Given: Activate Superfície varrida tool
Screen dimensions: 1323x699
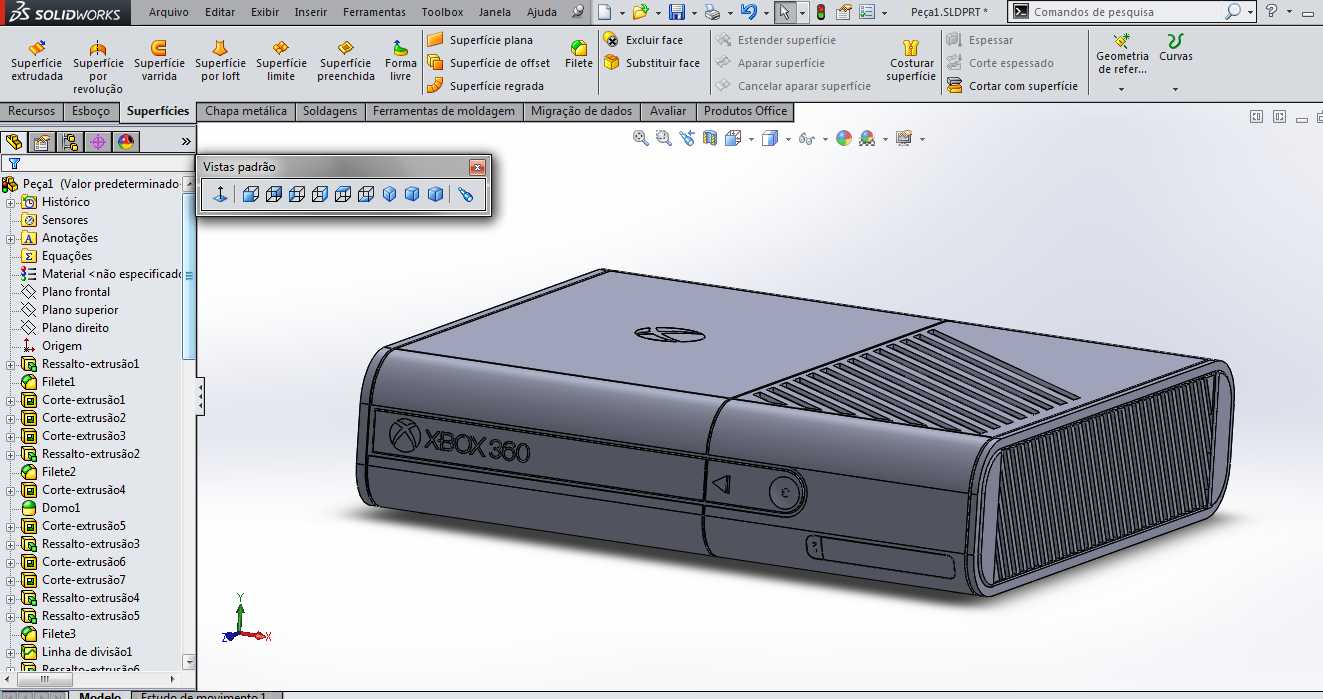Looking at the screenshot, I should click(159, 61).
